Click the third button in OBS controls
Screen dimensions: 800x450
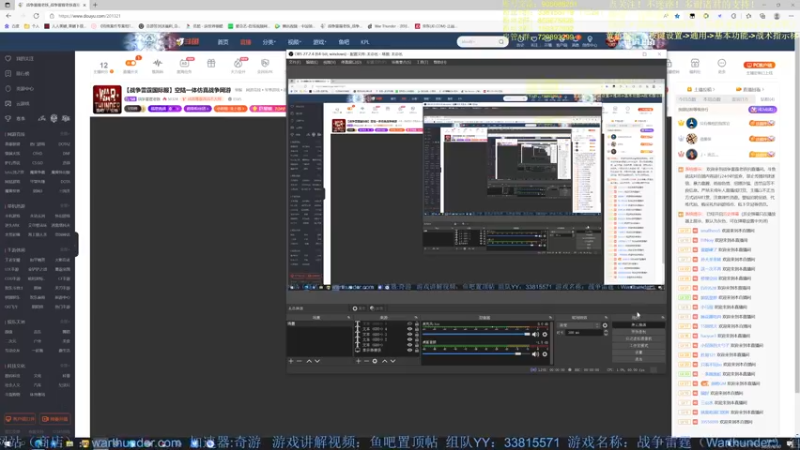pos(639,339)
